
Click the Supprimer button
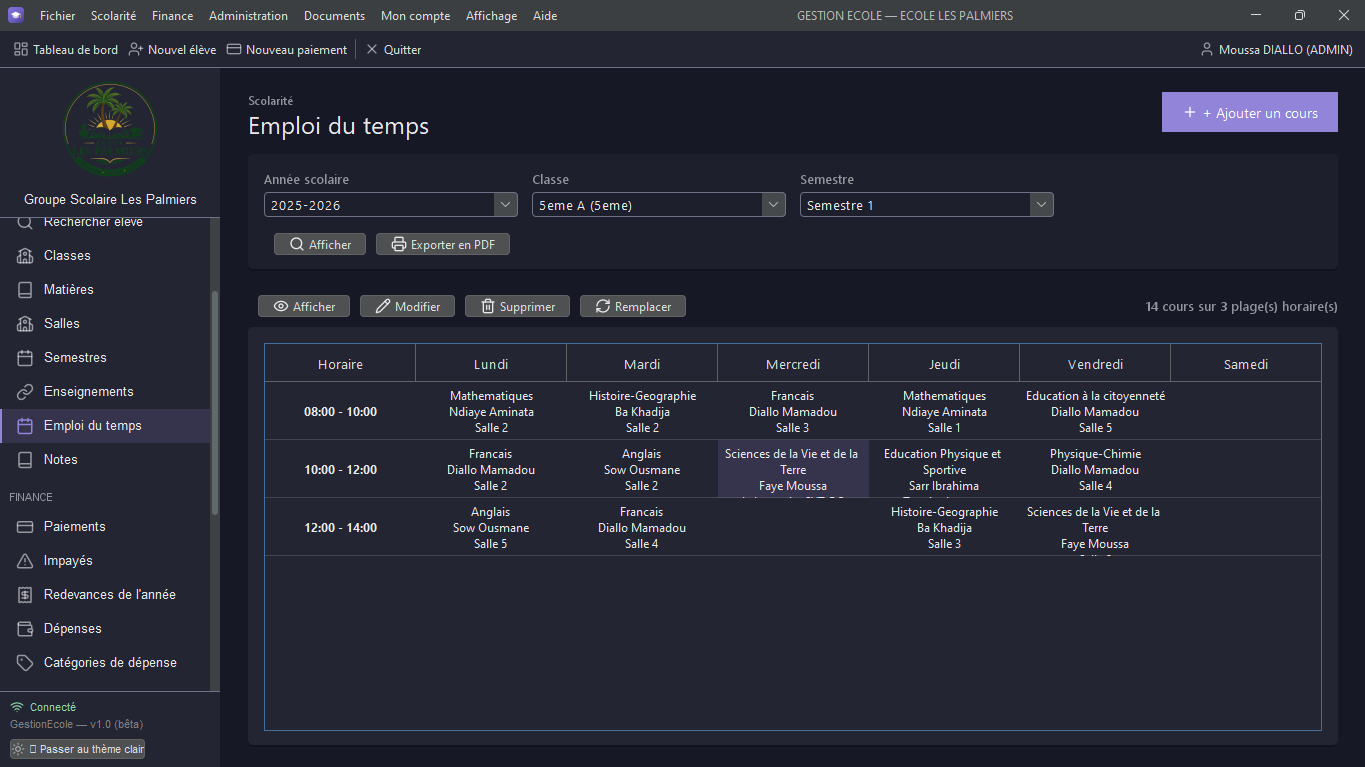517,306
